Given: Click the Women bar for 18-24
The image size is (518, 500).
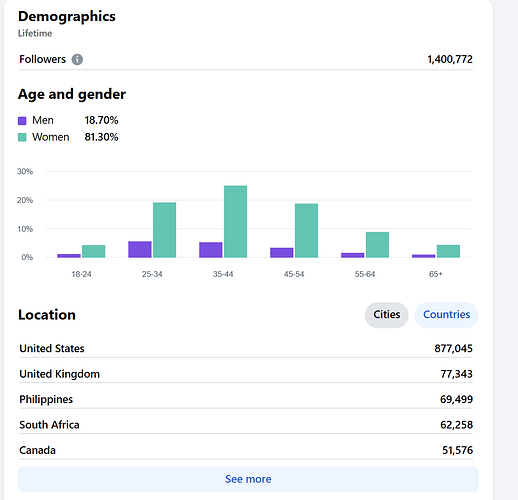Looking at the screenshot, I should click(94, 251).
